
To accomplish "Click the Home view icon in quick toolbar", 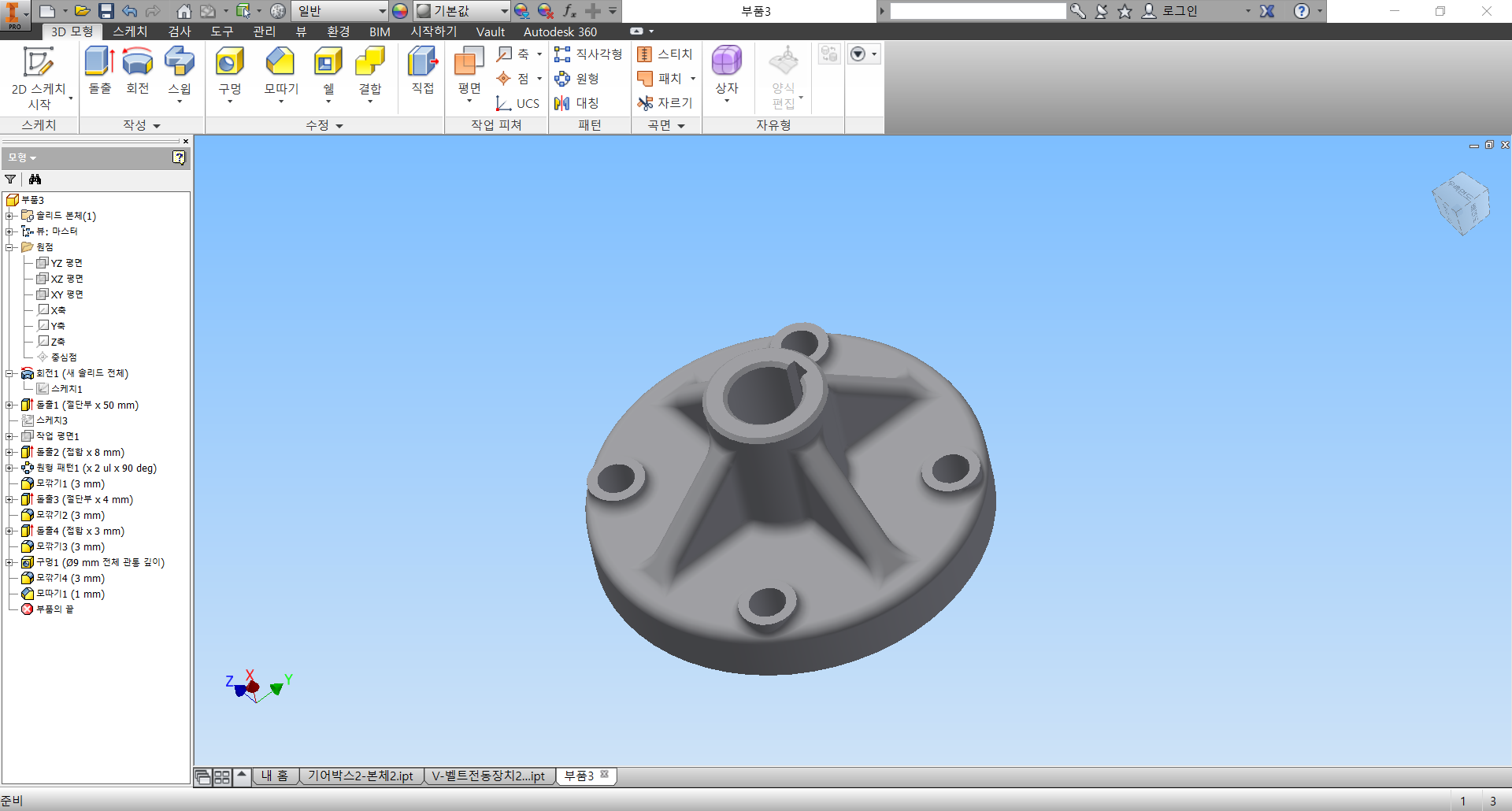I will (183, 11).
